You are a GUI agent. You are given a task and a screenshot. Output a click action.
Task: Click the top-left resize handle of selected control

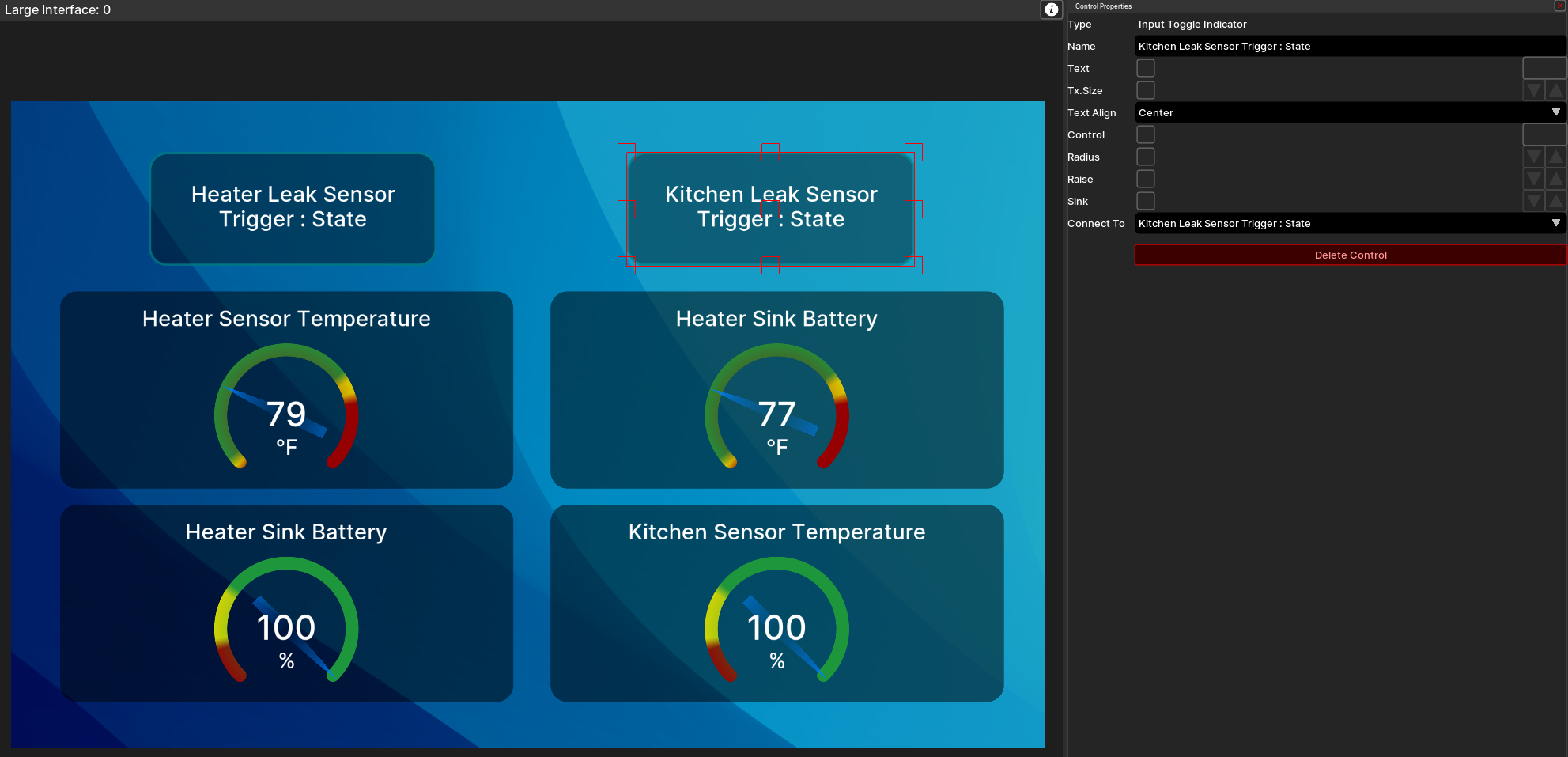pyautogui.click(x=626, y=152)
